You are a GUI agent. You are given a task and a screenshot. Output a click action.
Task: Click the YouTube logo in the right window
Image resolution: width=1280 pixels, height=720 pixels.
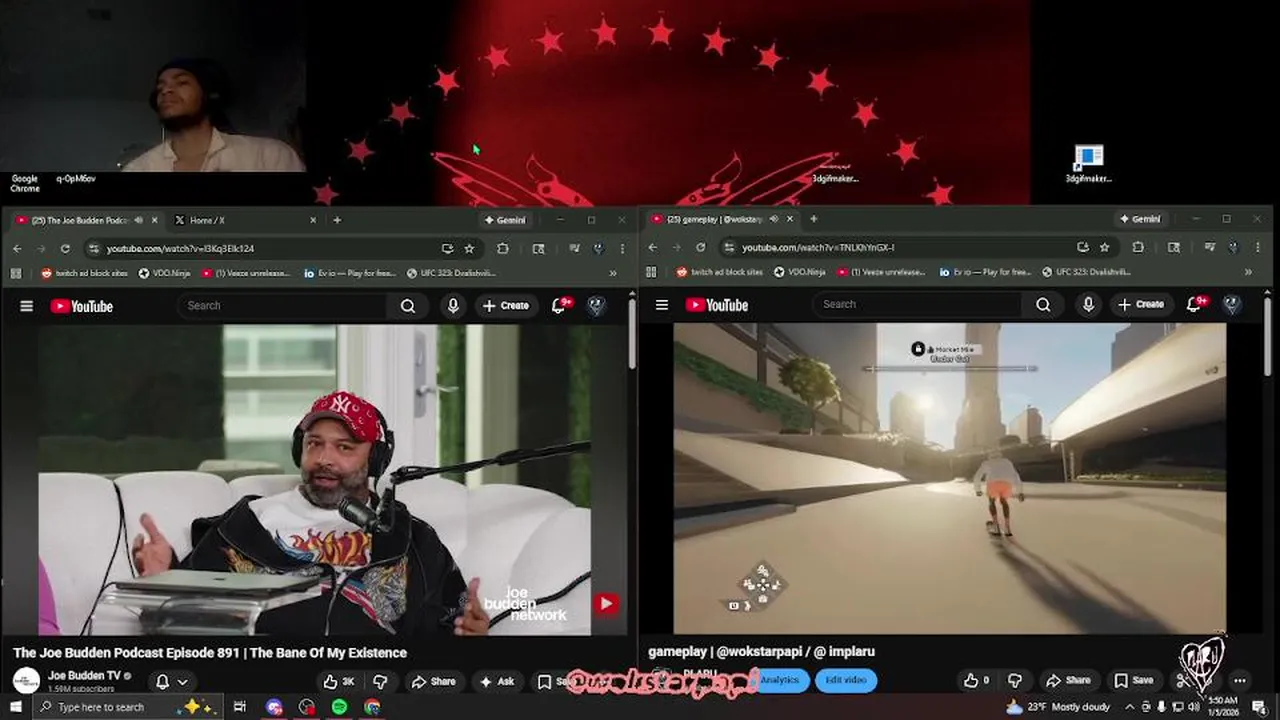coord(717,305)
